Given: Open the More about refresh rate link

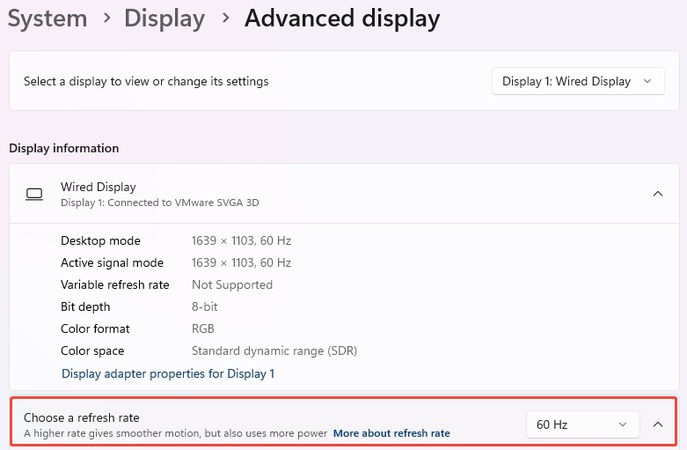Looking at the screenshot, I should [391, 433].
